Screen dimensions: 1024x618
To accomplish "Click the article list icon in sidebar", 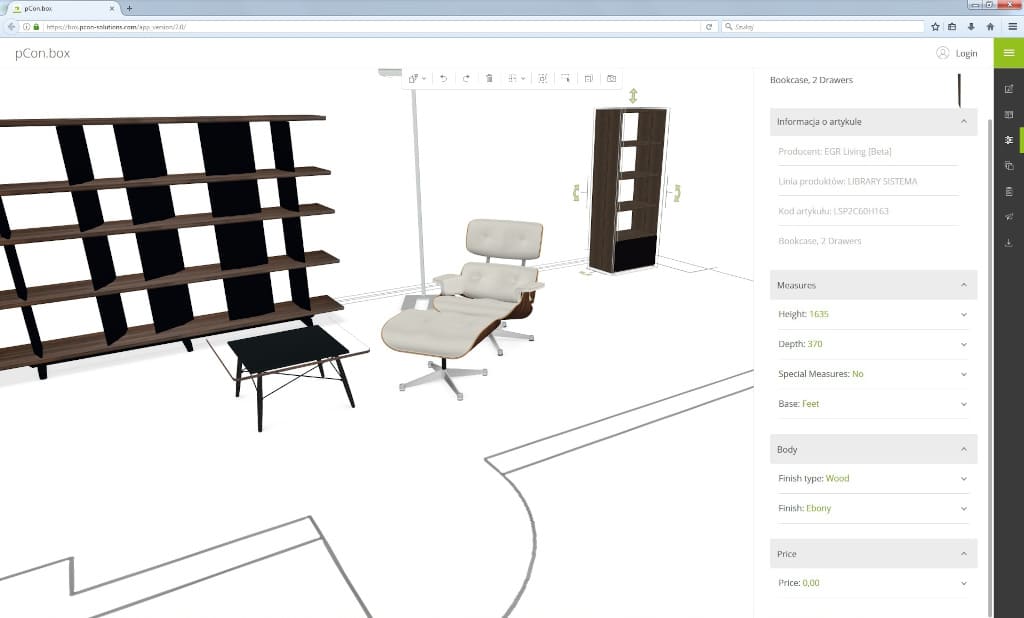I will pos(1008,191).
